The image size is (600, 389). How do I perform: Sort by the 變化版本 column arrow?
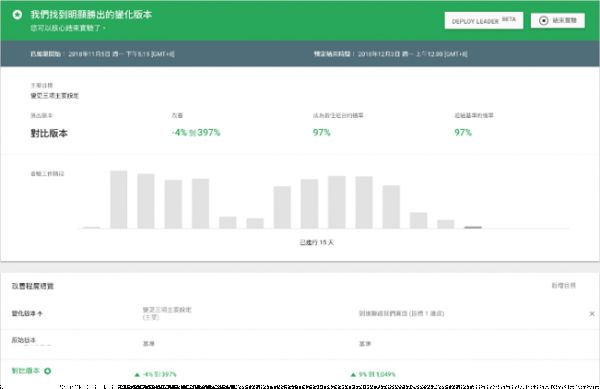tap(40, 314)
